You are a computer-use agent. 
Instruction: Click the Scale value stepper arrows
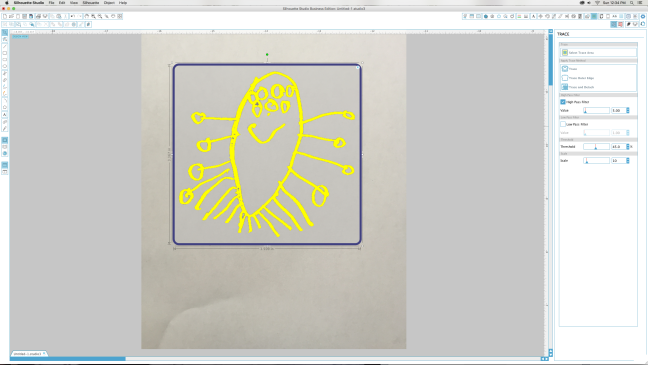(x=628, y=160)
